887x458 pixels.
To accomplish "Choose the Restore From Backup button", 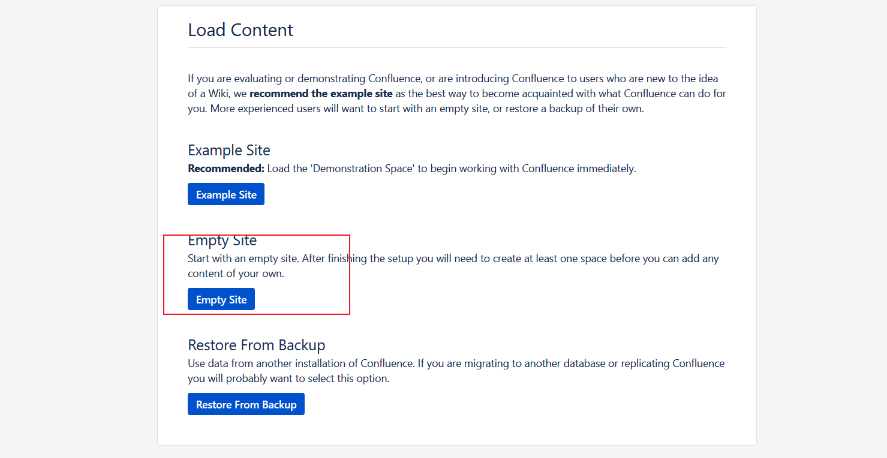I will [246, 404].
